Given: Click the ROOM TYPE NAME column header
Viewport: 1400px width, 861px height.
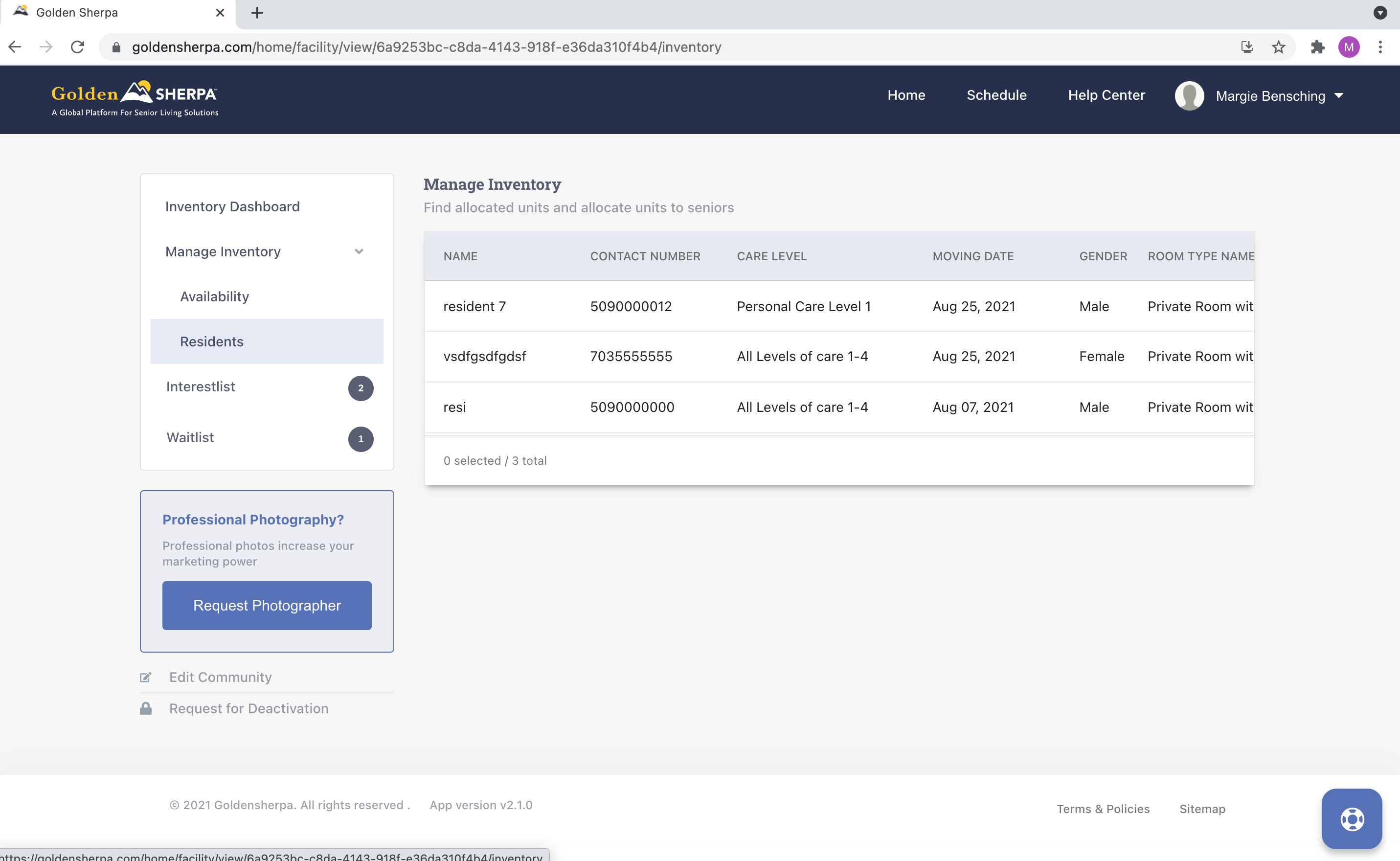Looking at the screenshot, I should [1201, 256].
